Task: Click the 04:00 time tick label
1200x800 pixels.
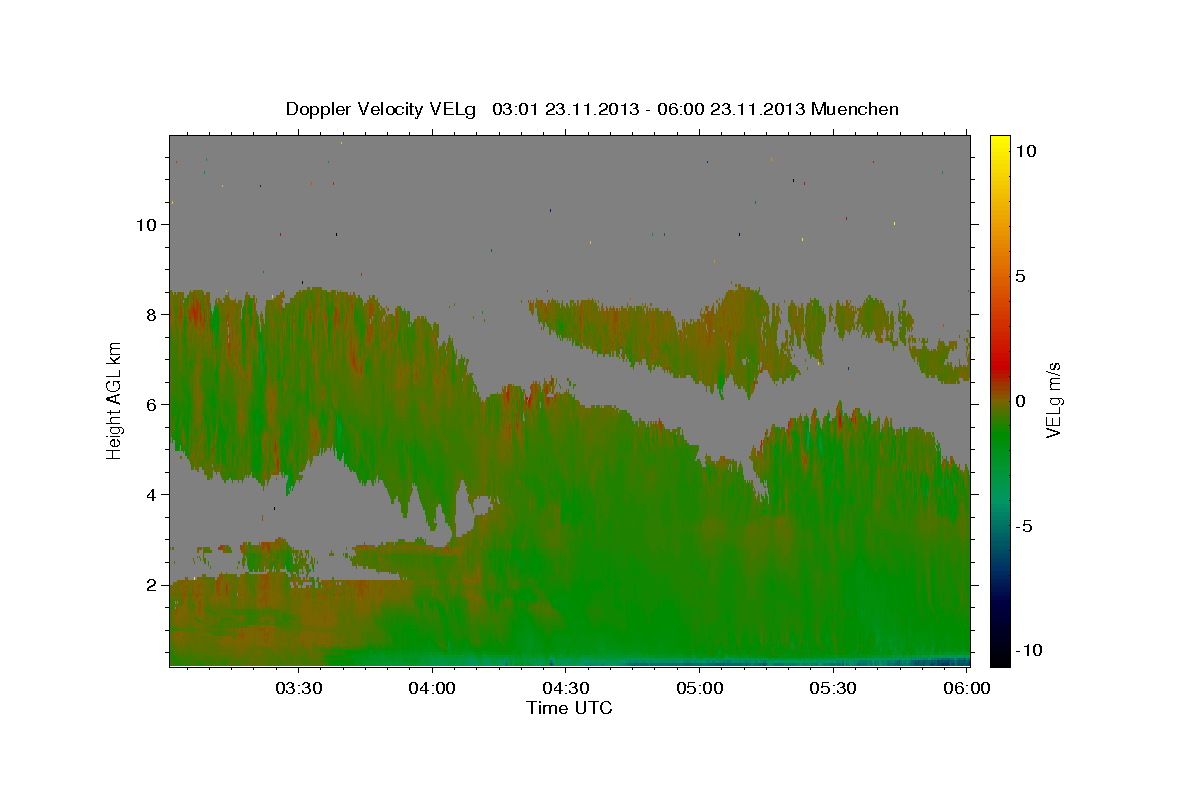Action: pyautogui.click(x=433, y=689)
